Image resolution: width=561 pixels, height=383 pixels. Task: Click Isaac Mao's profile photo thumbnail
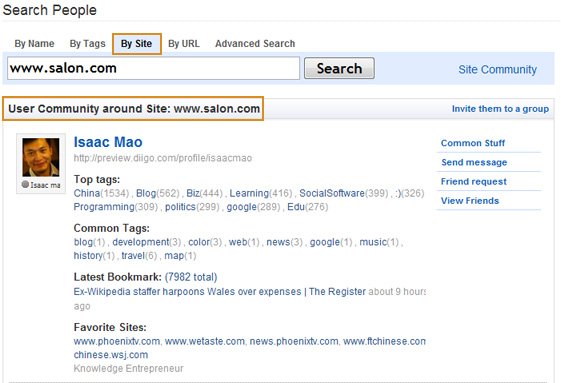(x=41, y=157)
